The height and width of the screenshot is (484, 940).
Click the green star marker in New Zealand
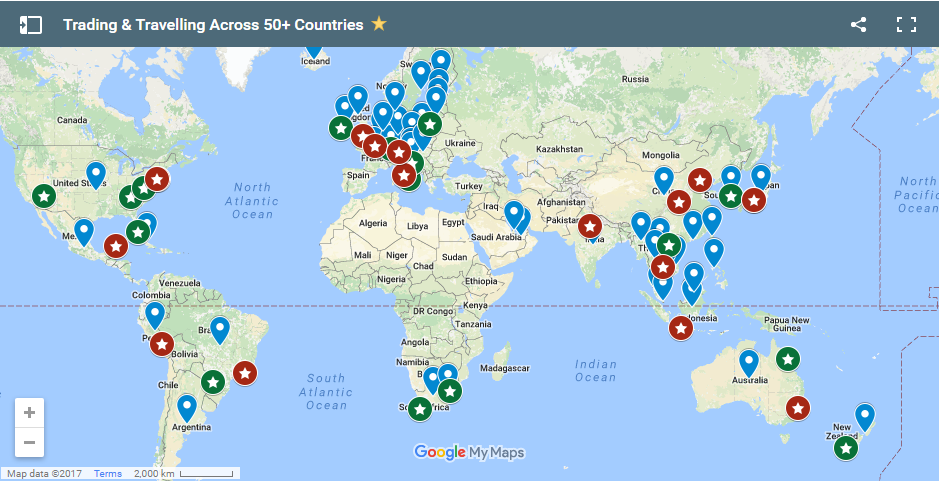point(846,448)
